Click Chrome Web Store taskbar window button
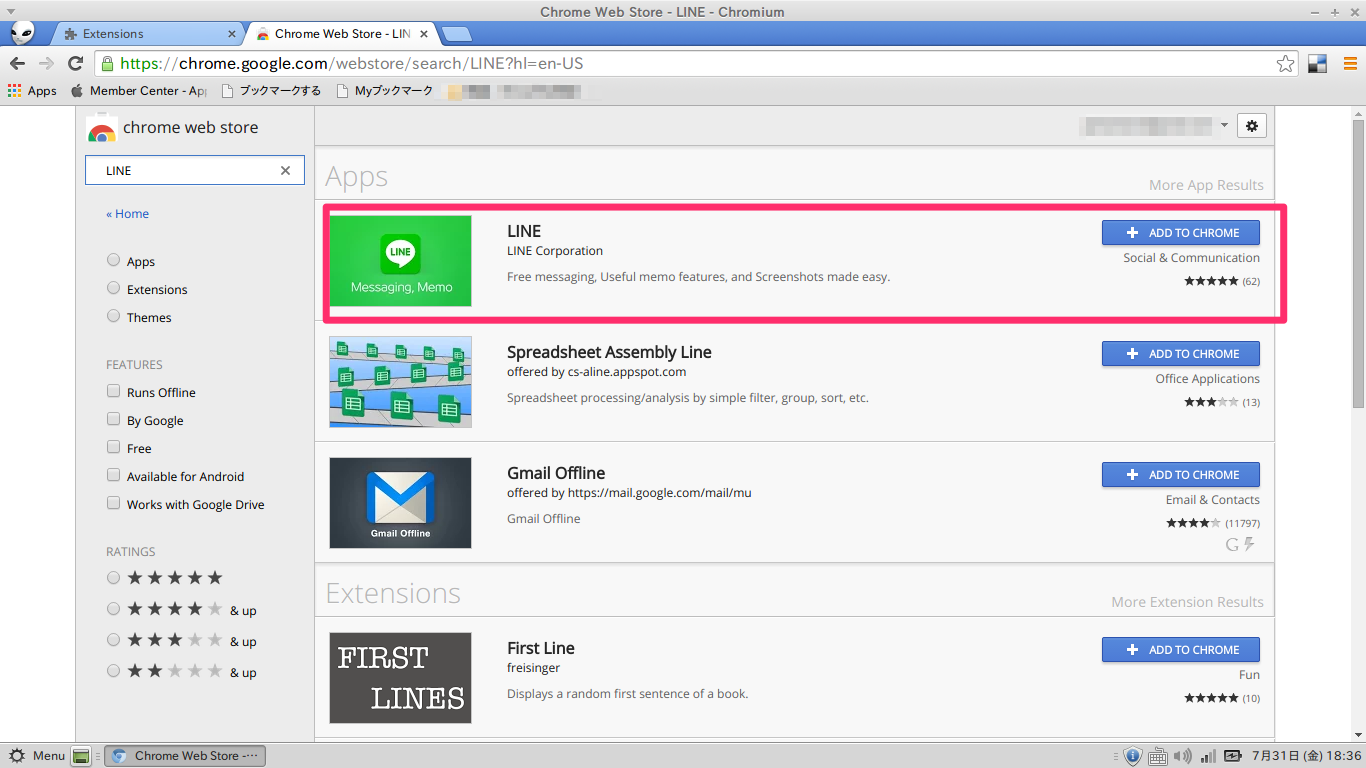This screenshot has height=768, width=1366. (185, 756)
